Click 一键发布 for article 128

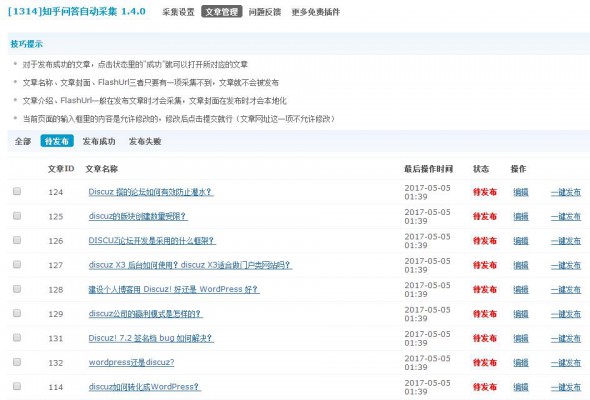[566, 290]
